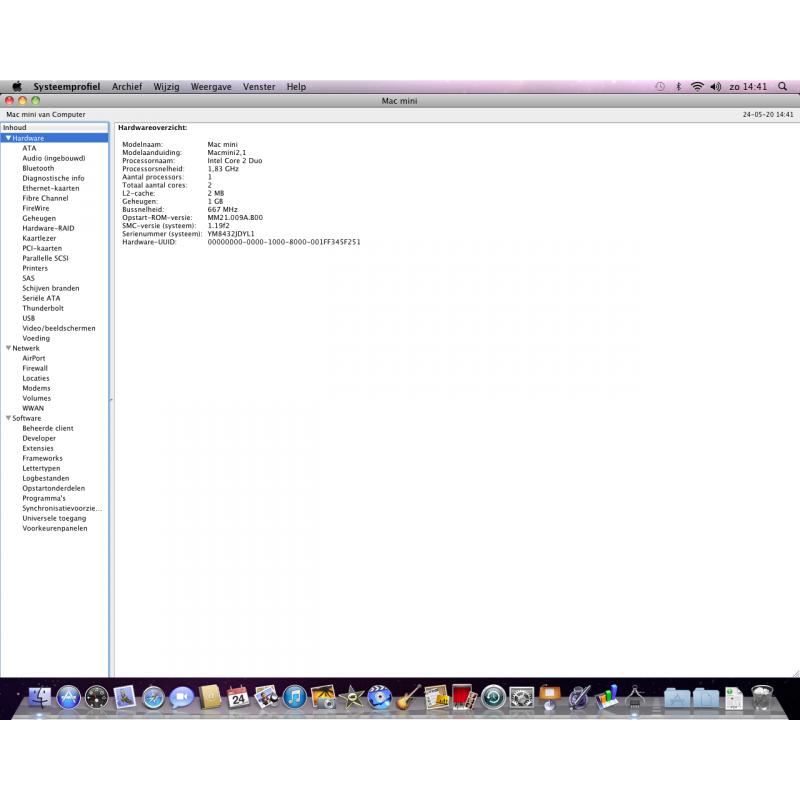The height and width of the screenshot is (800, 800).
Task: Launch Numbers bar chart icon in dock
Action: pyautogui.click(x=606, y=697)
